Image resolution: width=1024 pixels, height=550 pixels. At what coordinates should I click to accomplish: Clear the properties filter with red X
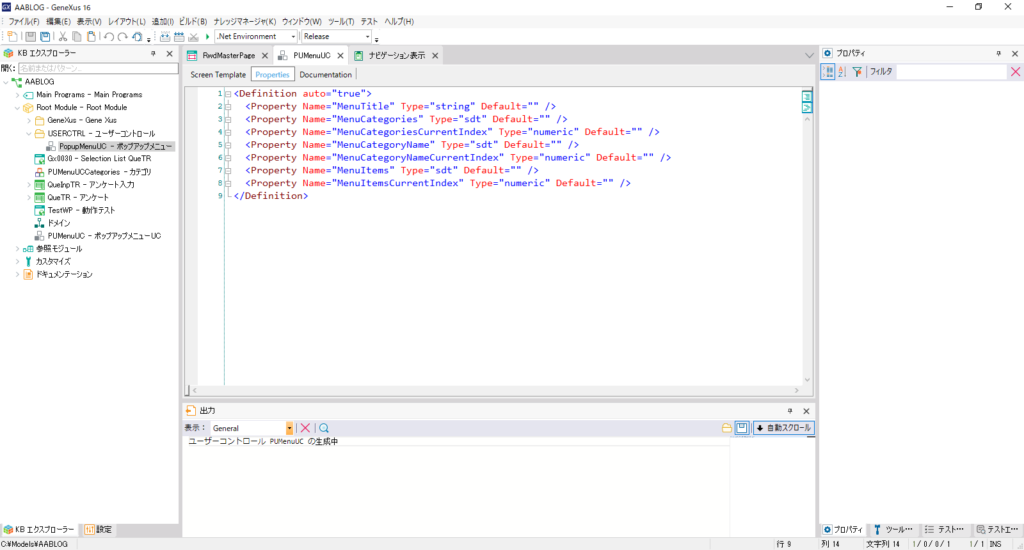coord(1016,72)
